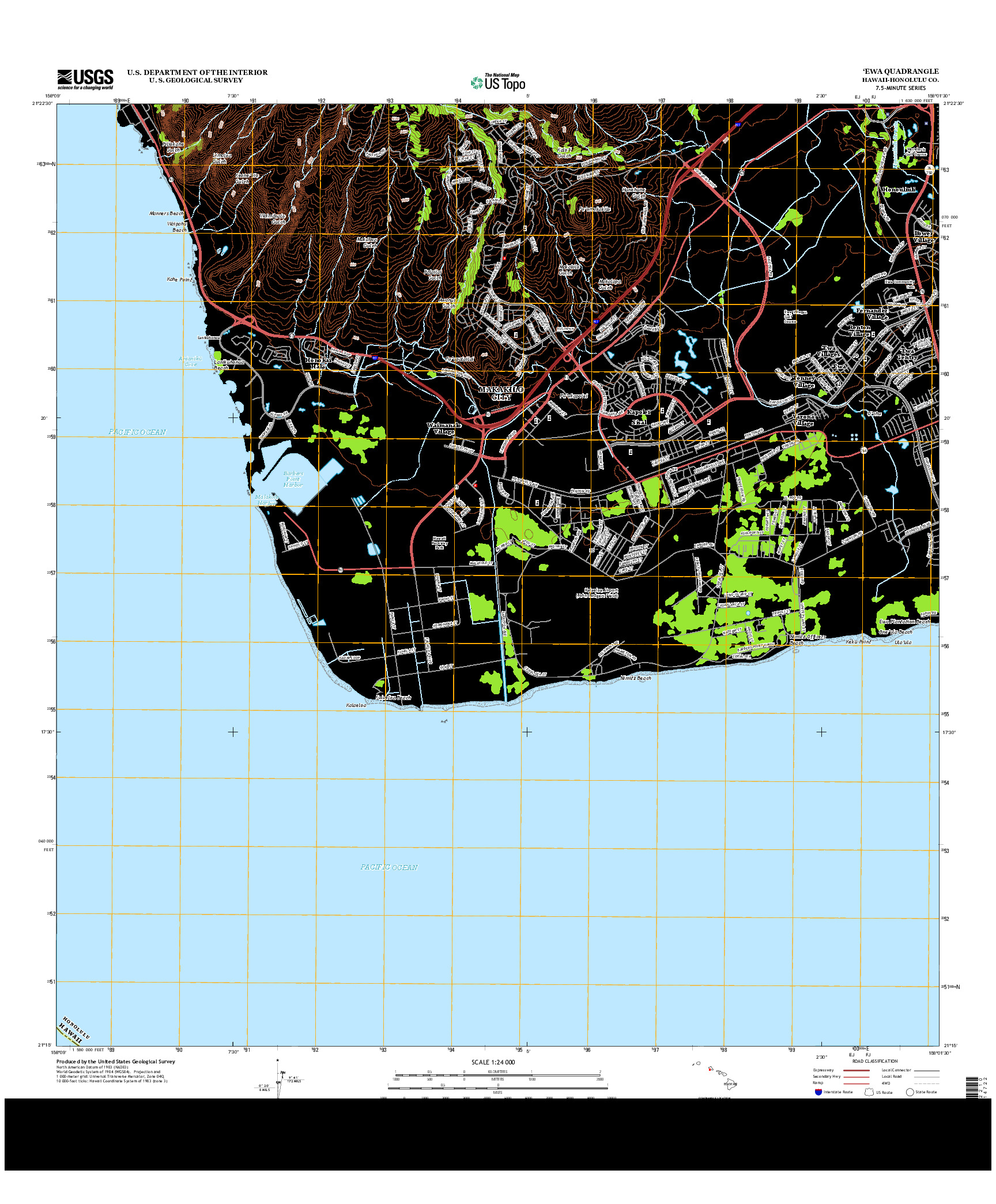996x1204 pixels.
Task: Click the 'Malakole Harbor' label
Action: (266, 500)
